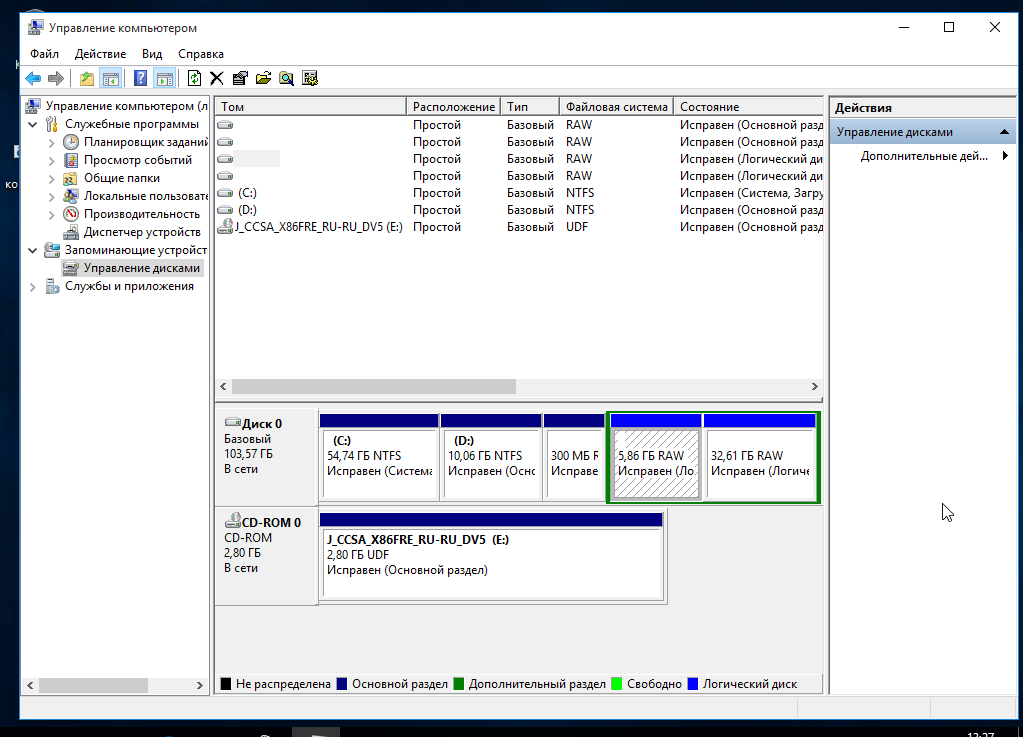Collapse the Служебные программы tree node
1023x737 pixels.
(33, 125)
